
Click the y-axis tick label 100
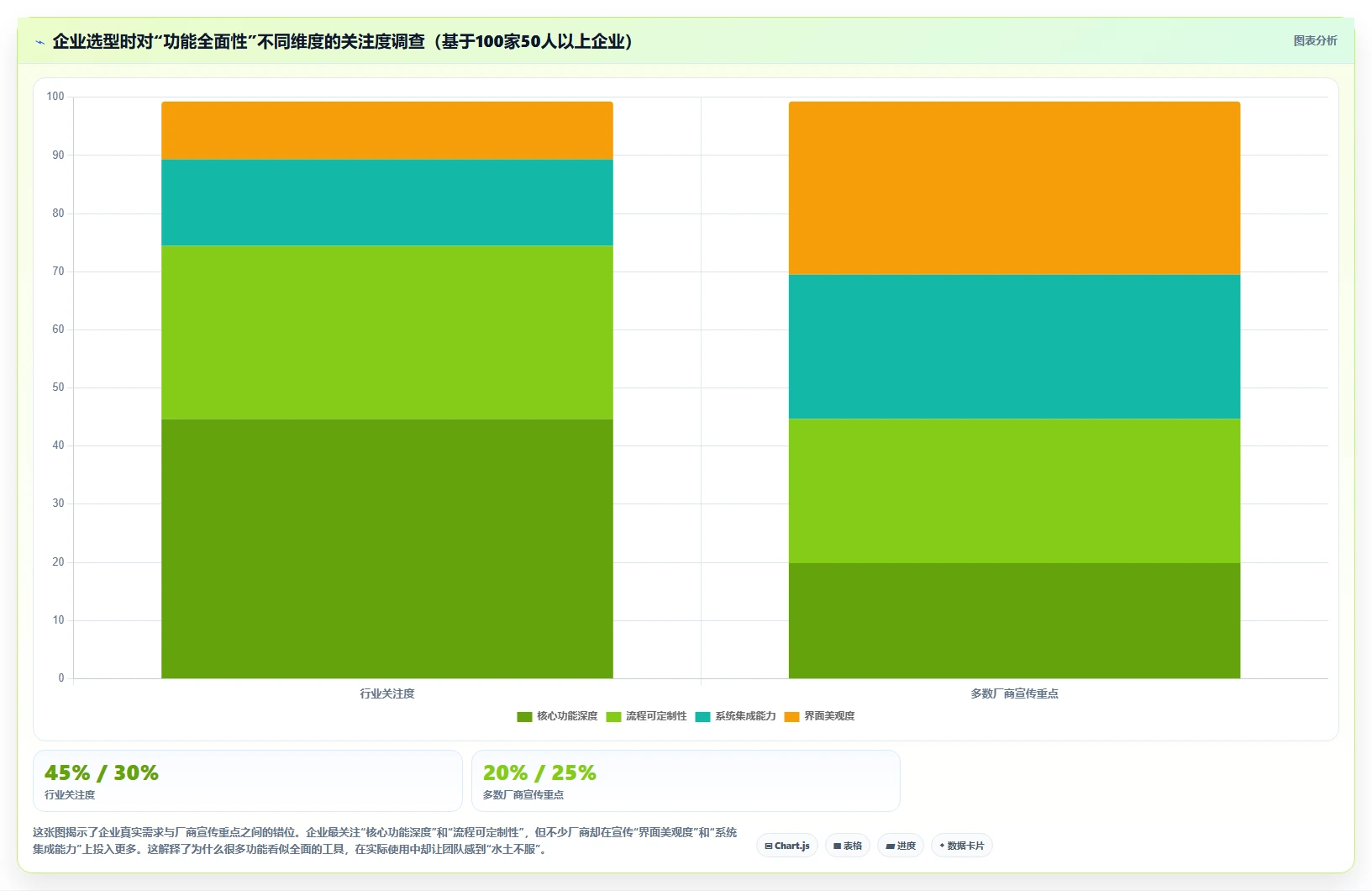click(x=55, y=97)
